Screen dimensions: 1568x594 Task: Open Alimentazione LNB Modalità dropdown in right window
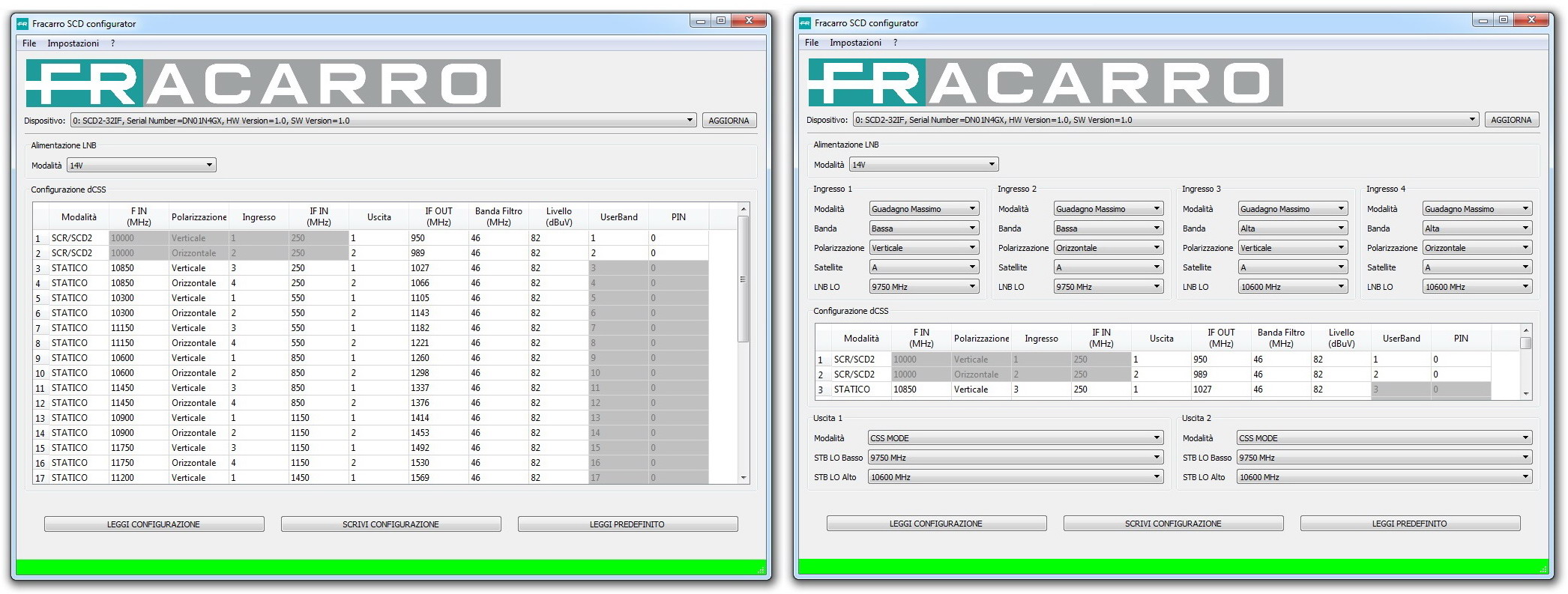[923, 165]
